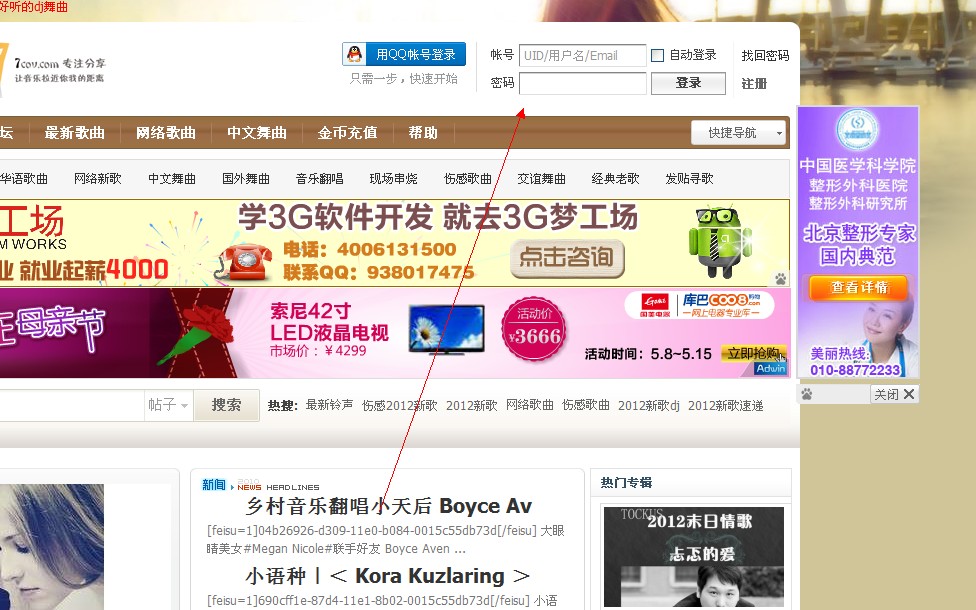Select 中文舞曲 in the sub-category row
Image resolution: width=976 pixels, height=610 pixels.
pyautogui.click(x=172, y=179)
